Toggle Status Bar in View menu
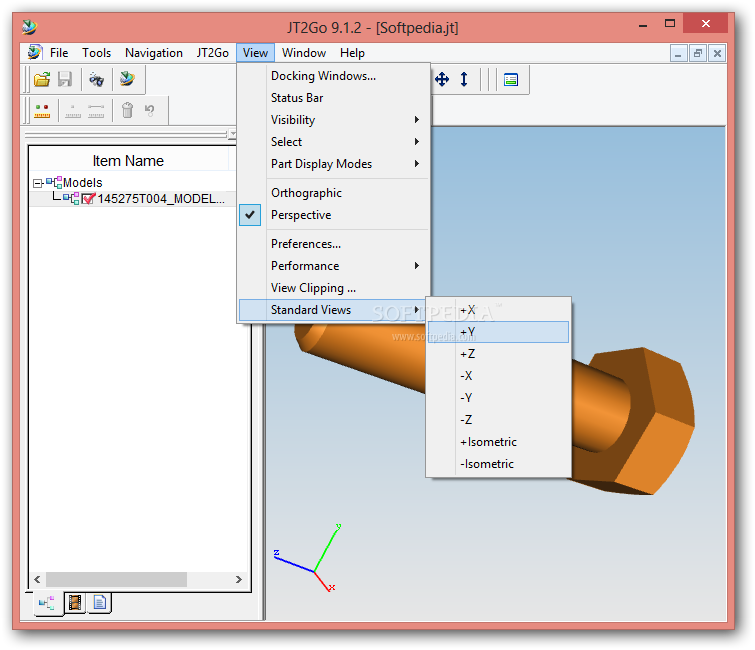 pyautogui.click(x=333, y=98)
